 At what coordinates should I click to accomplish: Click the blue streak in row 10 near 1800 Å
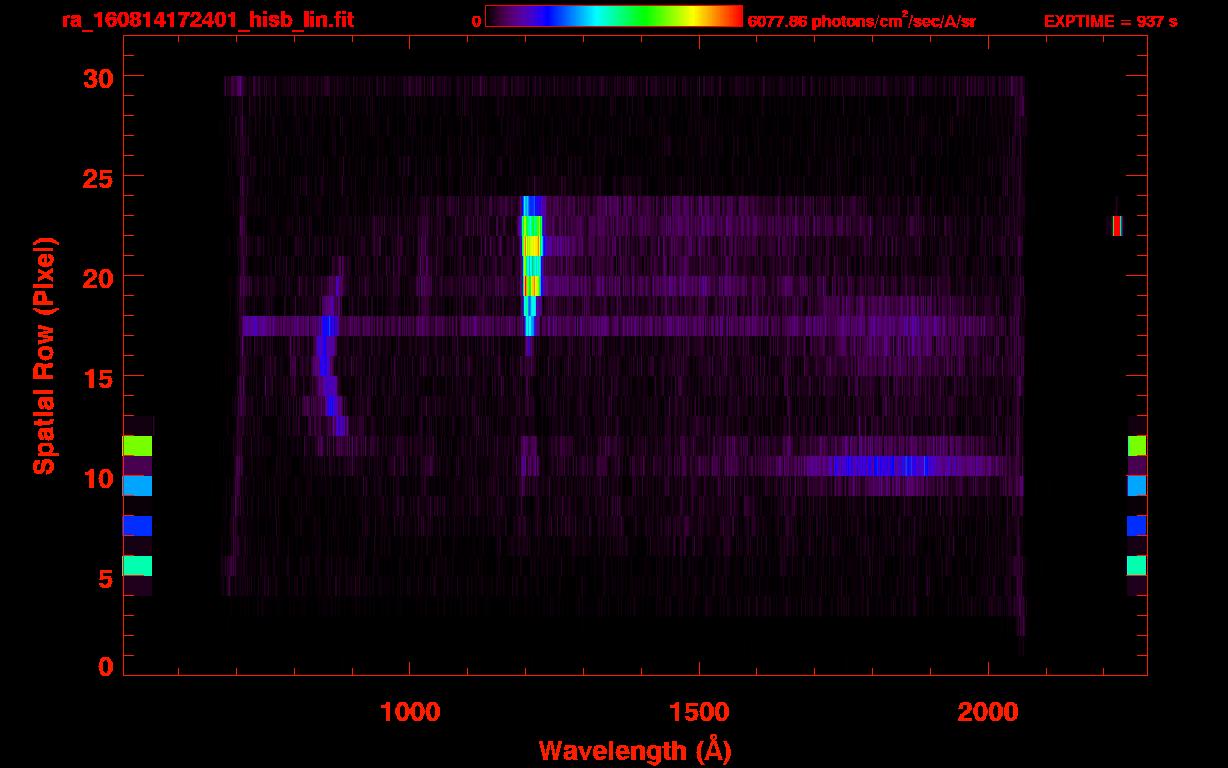pos(880,466)
